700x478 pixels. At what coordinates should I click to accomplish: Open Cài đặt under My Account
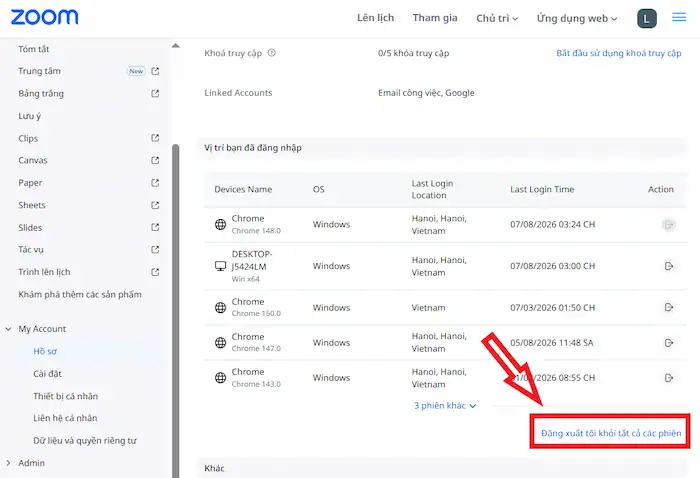point(47,374)
